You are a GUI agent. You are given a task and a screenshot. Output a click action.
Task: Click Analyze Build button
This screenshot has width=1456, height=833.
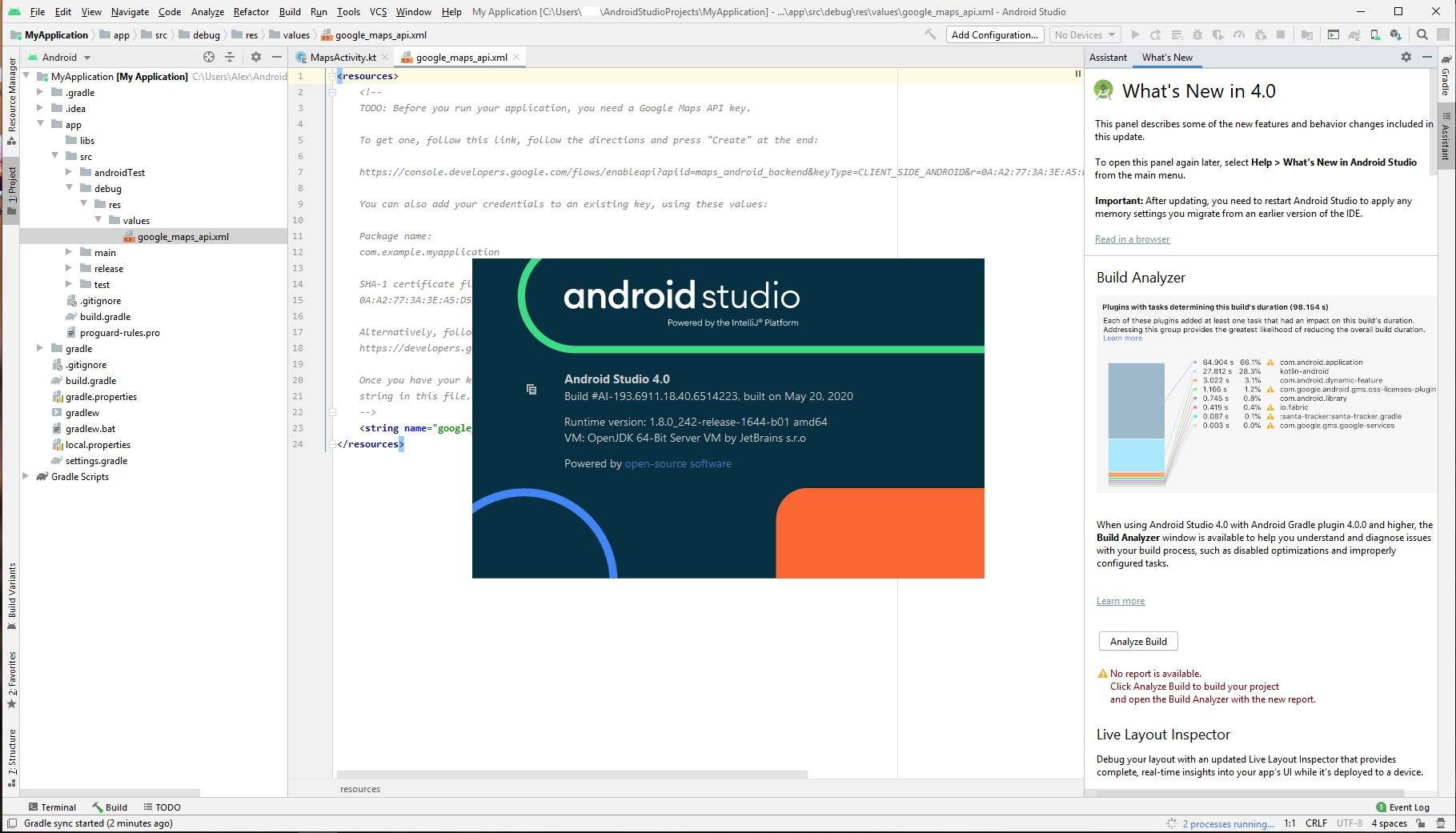click(1138, 641)
